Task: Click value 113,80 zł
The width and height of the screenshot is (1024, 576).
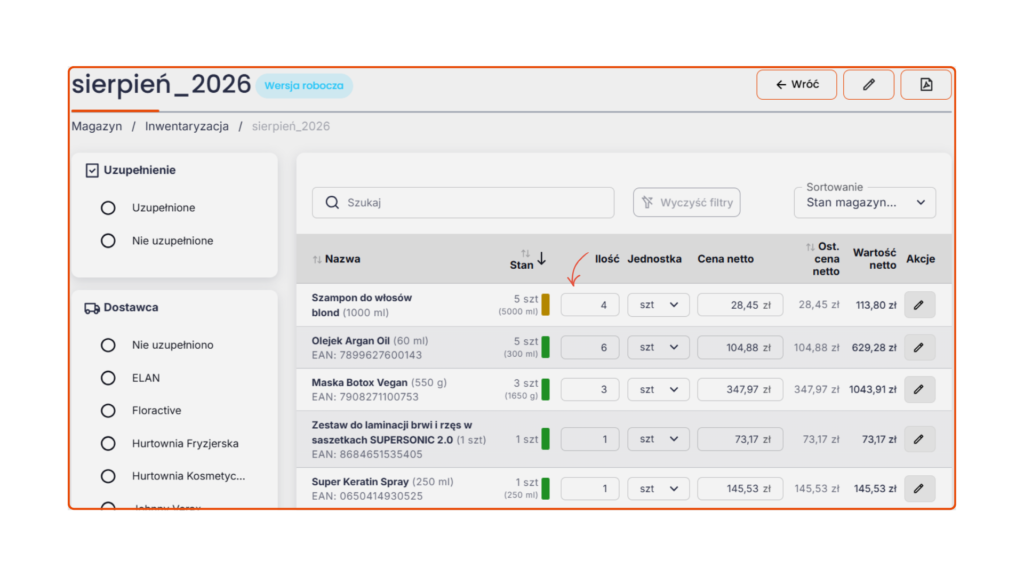Action: (x=876, y=305)
